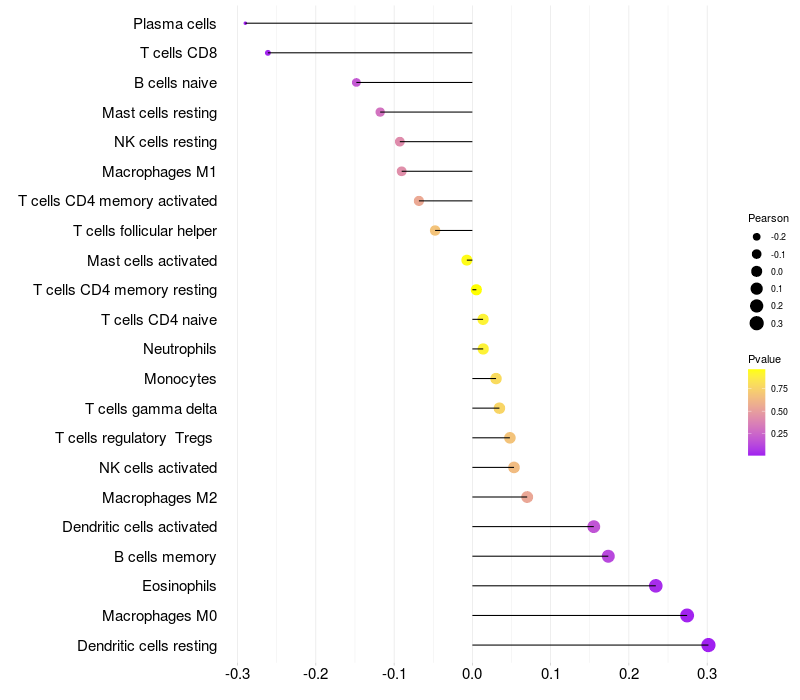Select the -0.2 Pearson legend circle
Viewport: 800px width, 700px height.
(757, 237)
